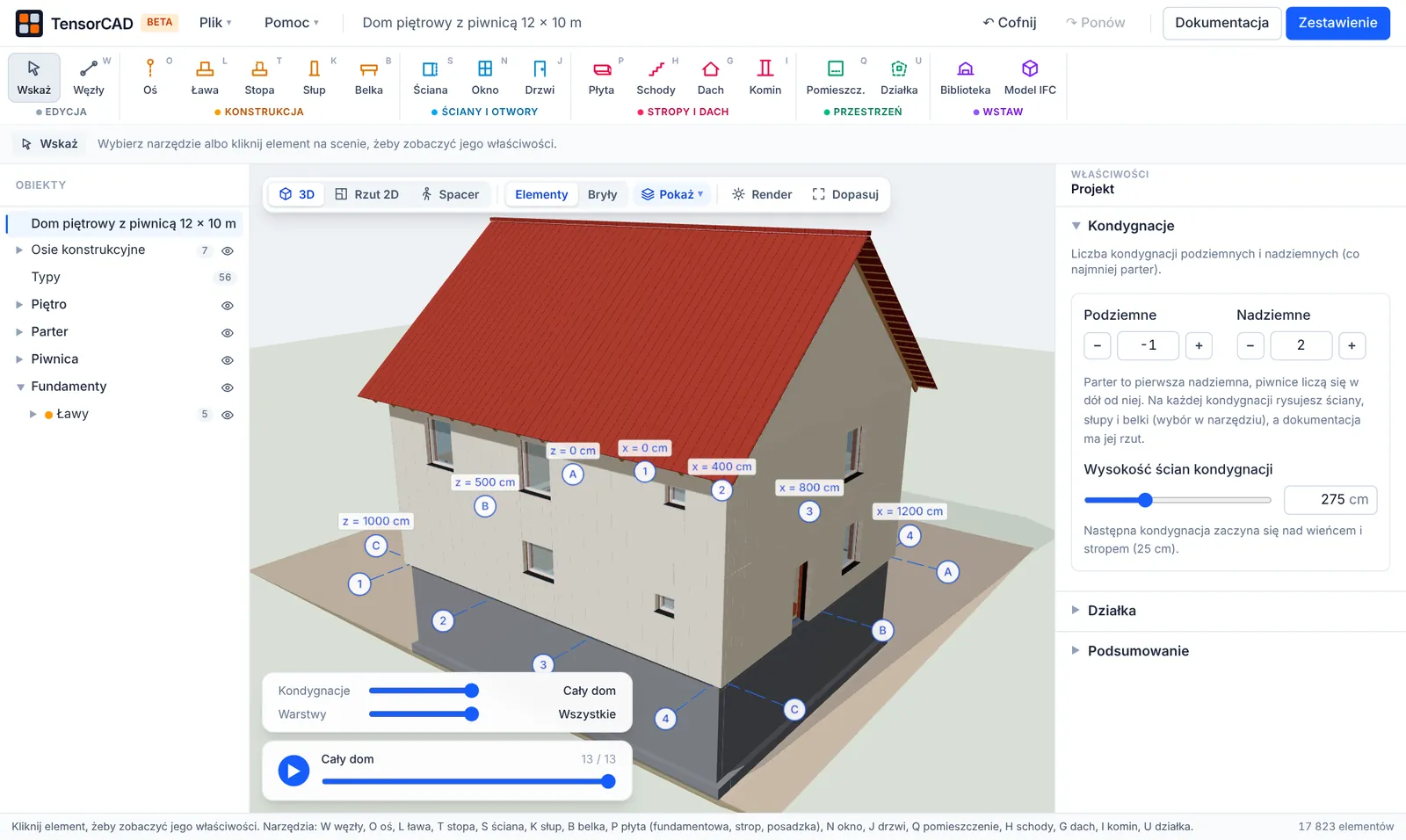This screenshot has width=1406, height=840.
Task: Switch to Rzut 2D view
Action: pos(367,194)
